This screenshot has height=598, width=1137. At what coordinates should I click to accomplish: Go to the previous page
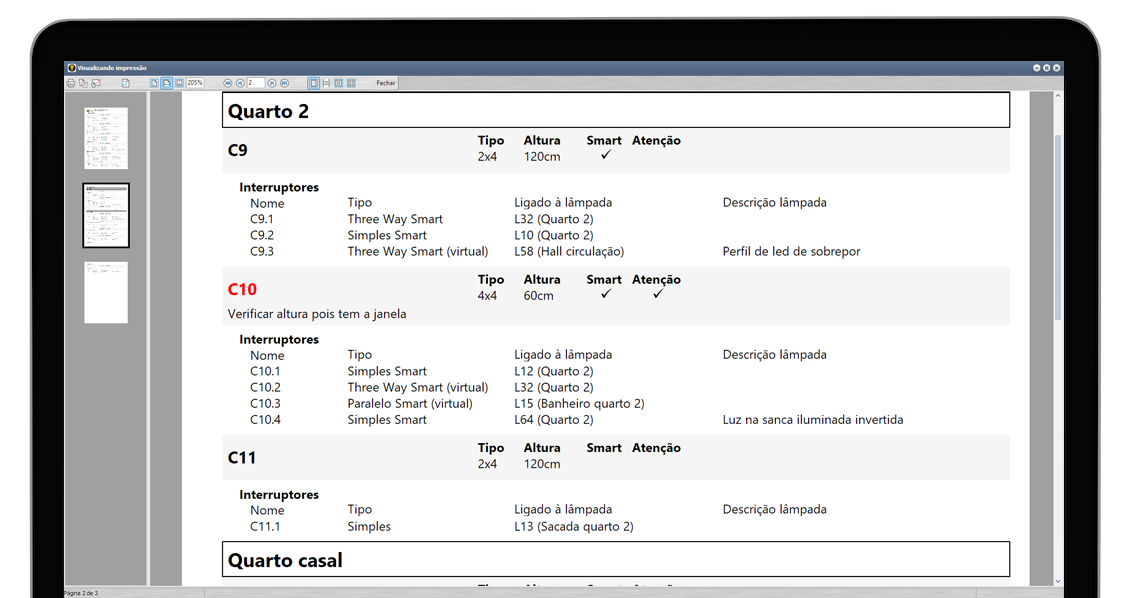coord(239,83)
